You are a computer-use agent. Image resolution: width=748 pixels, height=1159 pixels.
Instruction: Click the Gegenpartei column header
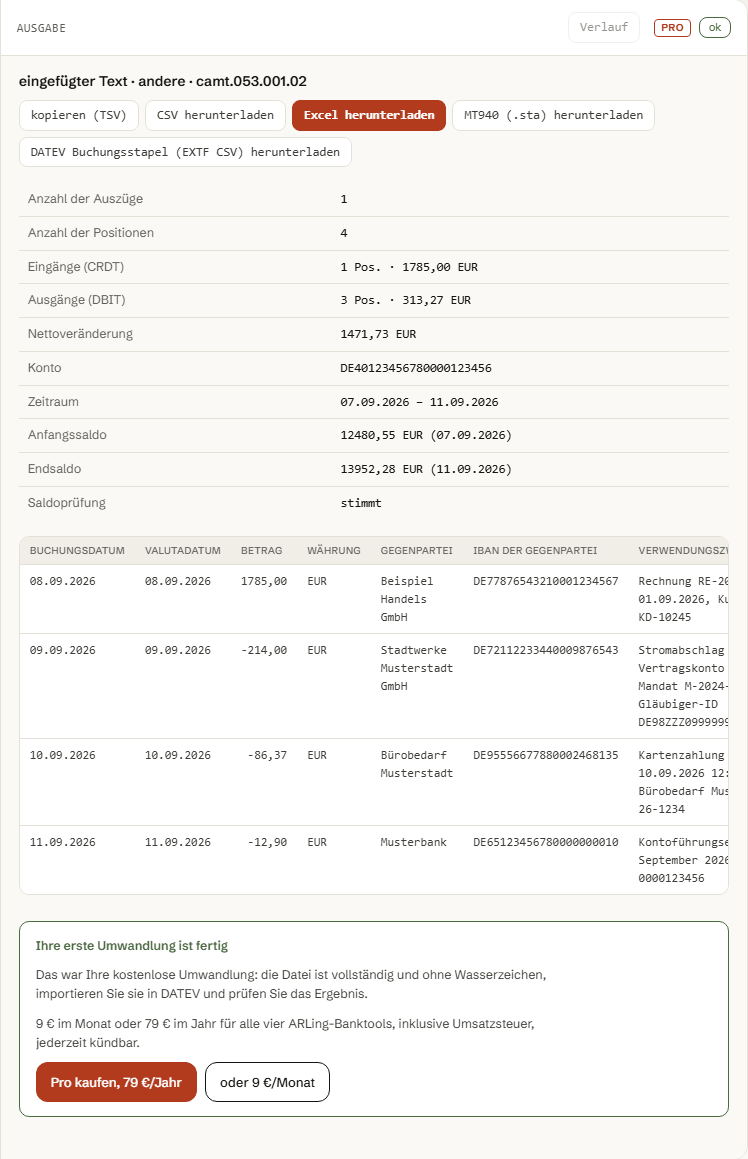tap(416, 551)
